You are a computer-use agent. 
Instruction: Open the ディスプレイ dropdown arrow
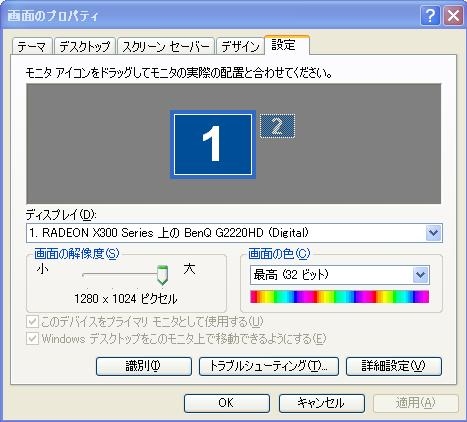point(433,233)
